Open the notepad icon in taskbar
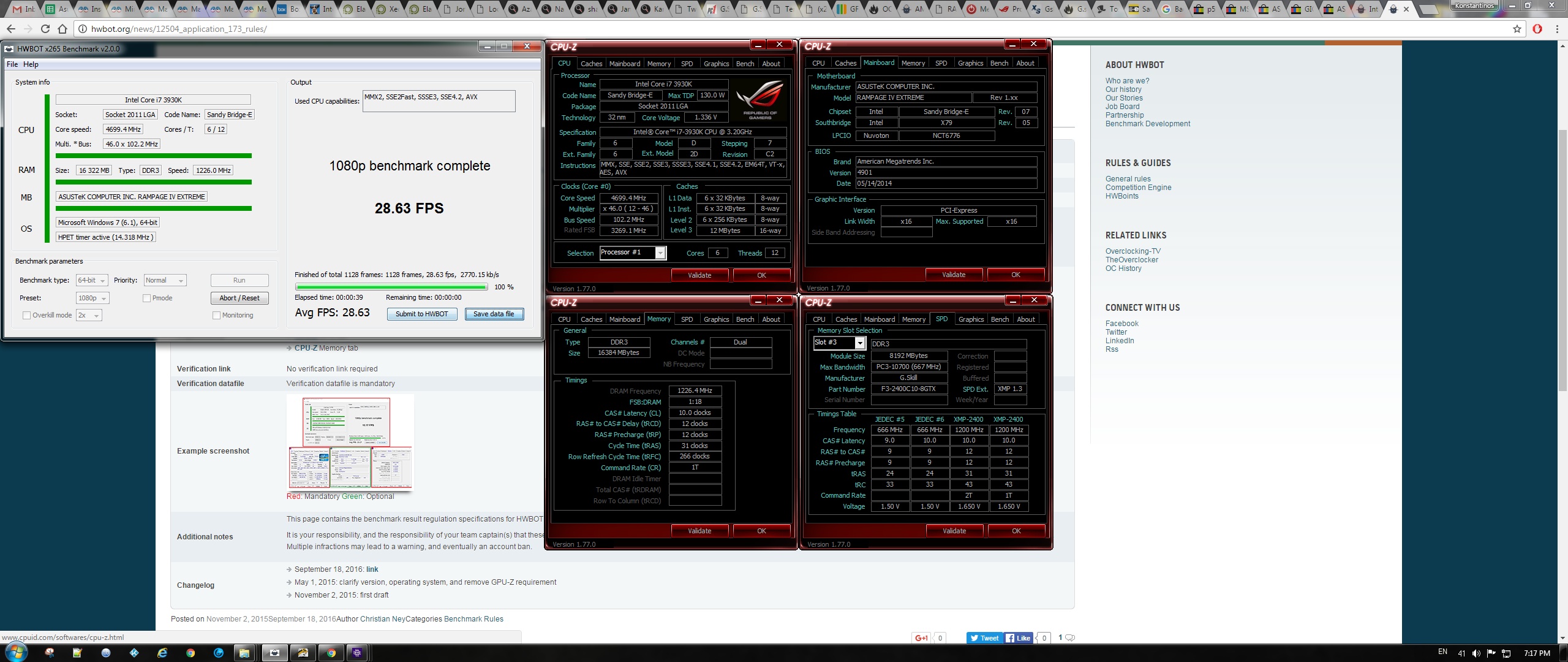This screenshot has height=662, width=1568. pyautogui.click(x=77, y=653)
